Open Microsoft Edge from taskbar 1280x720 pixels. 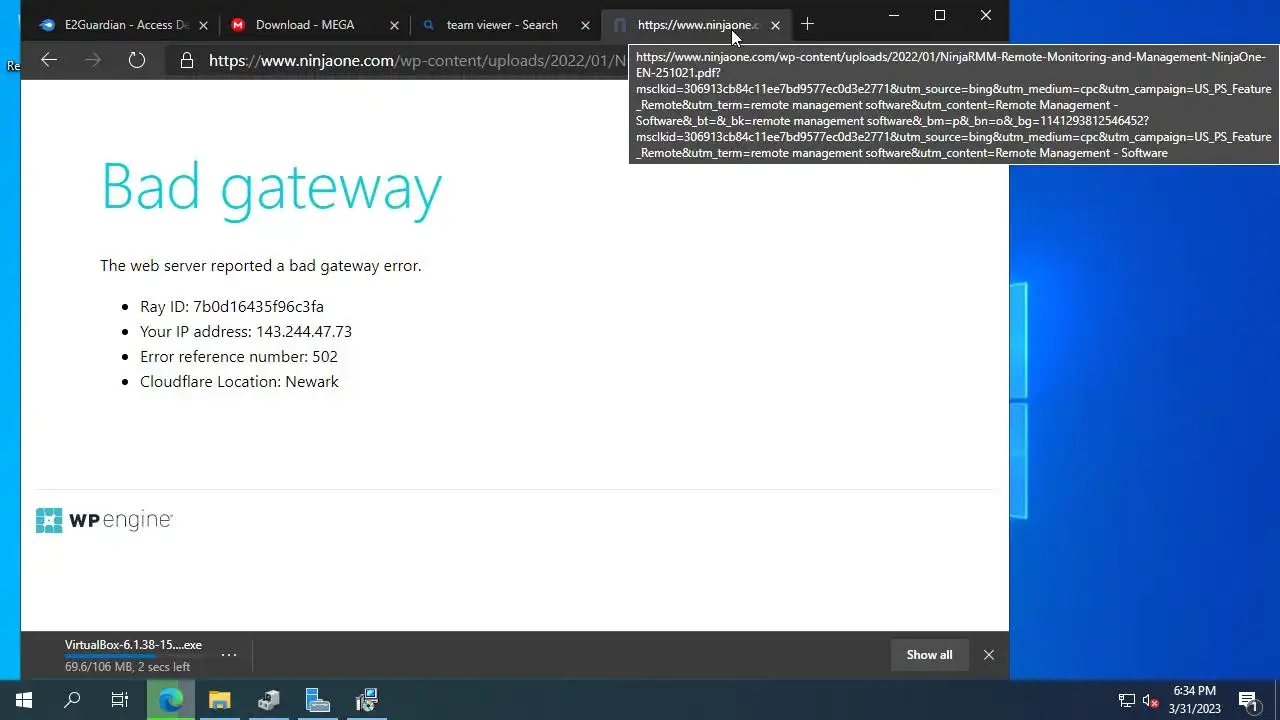pyautogui.click(x=170, y=700)
